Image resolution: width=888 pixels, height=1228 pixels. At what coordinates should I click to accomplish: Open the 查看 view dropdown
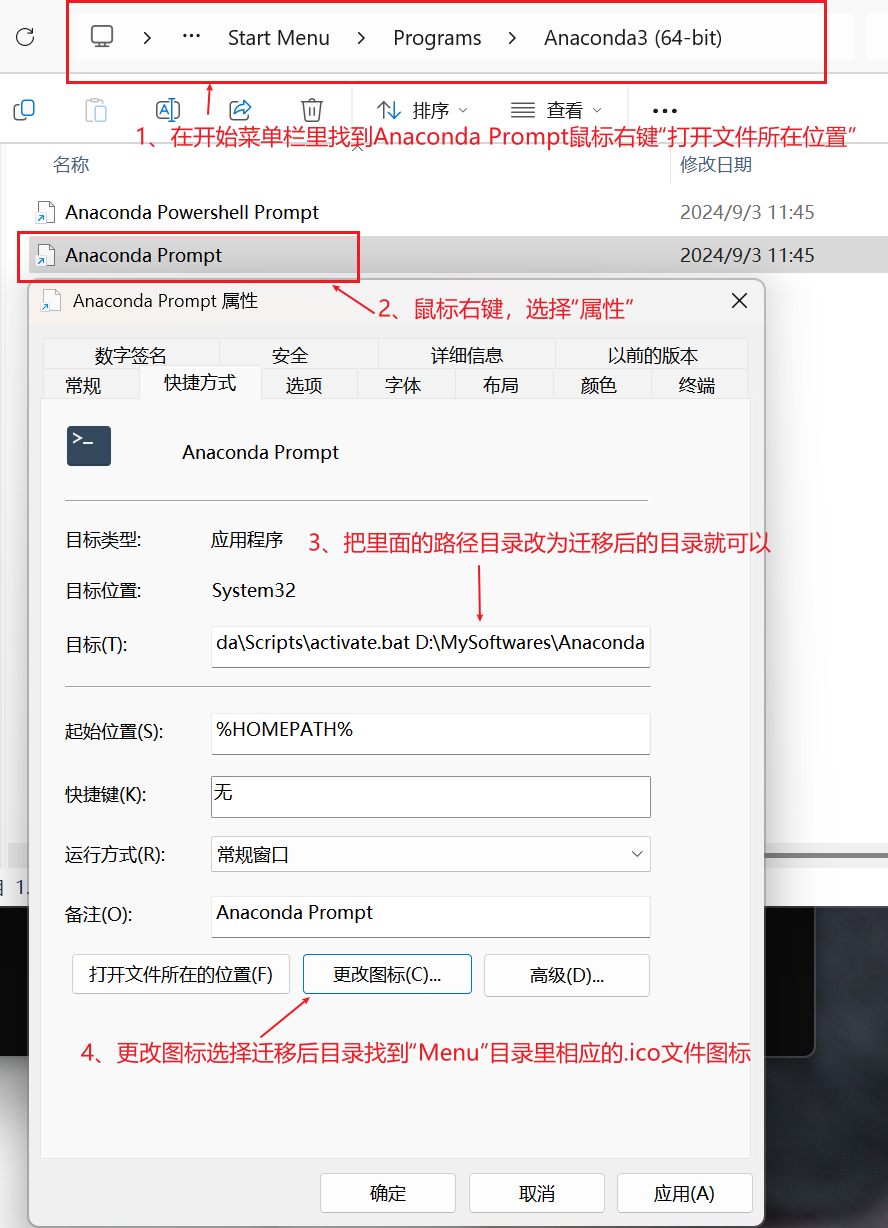pos(556,110)
